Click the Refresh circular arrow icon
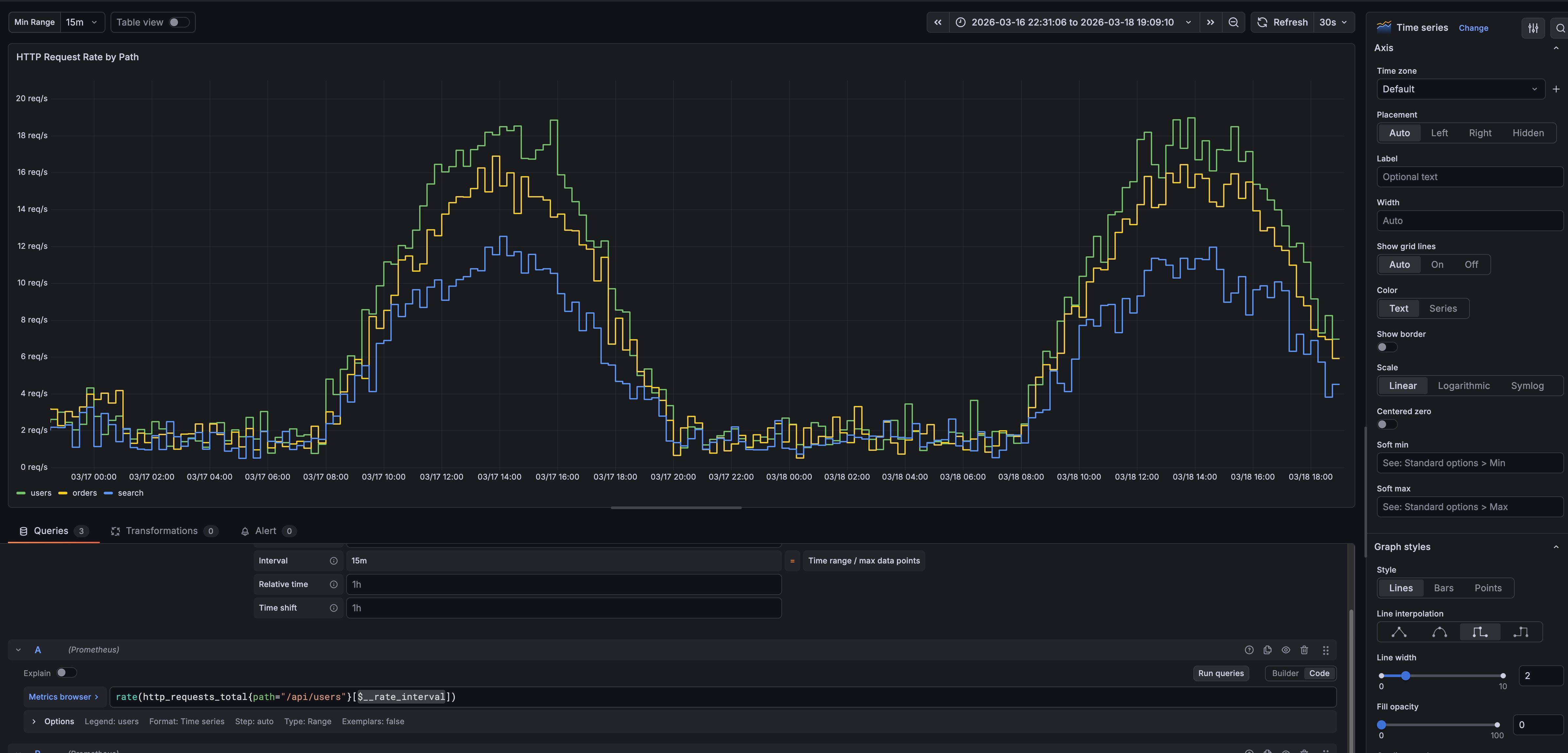Image resolution: width=1568 pixels, height=753 pixels. 1262,23
